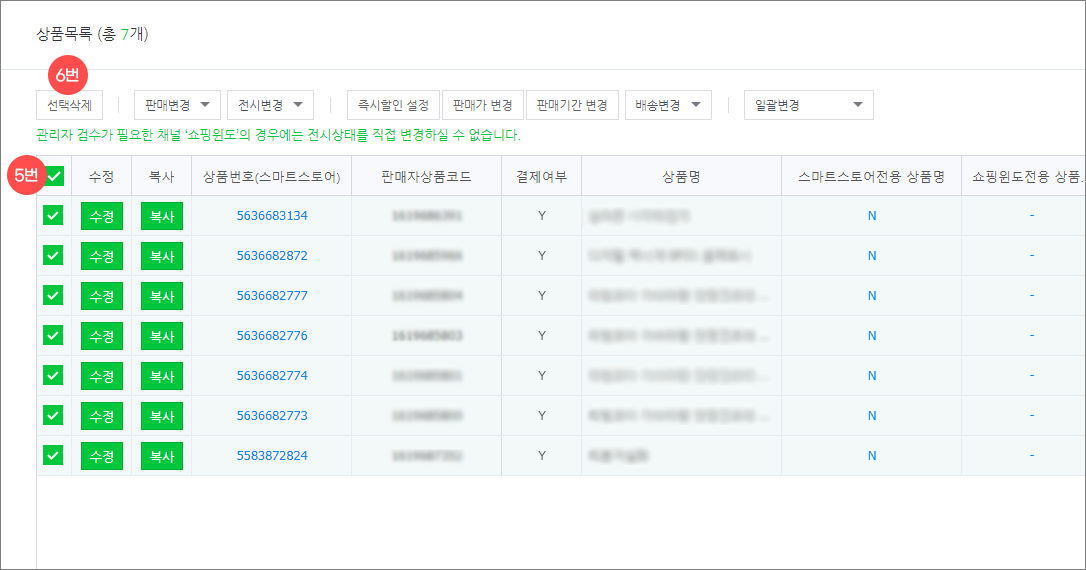Deselect checkbox for product 5583872824
Image resolution: width=1086 pixels, height=570 pixels.
click(x=54, y=455)
